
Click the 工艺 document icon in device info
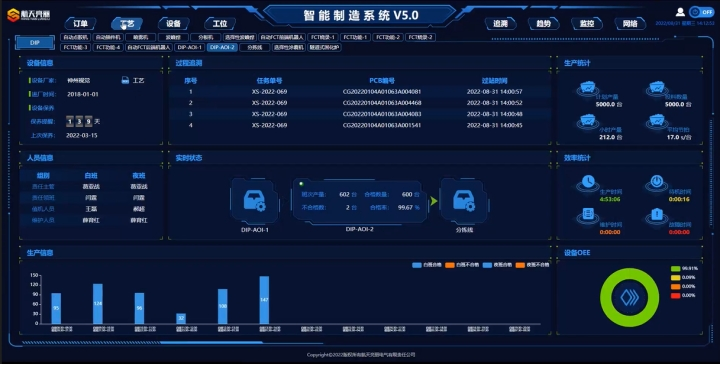tap(125, 80)
